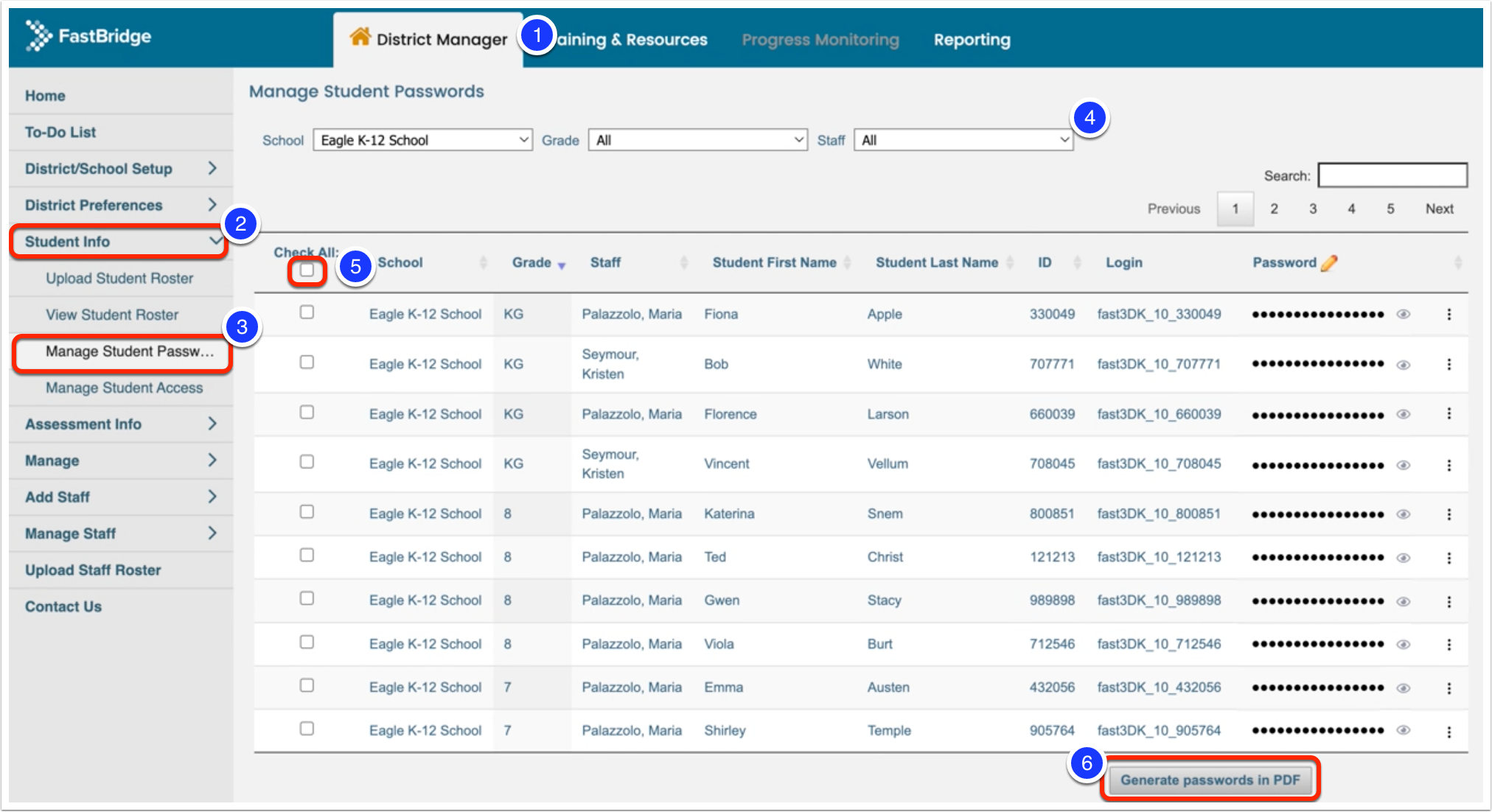Show Ted Christ's password via eye icon
This screenshot has width=1492, height=812.
[1404, 558]
